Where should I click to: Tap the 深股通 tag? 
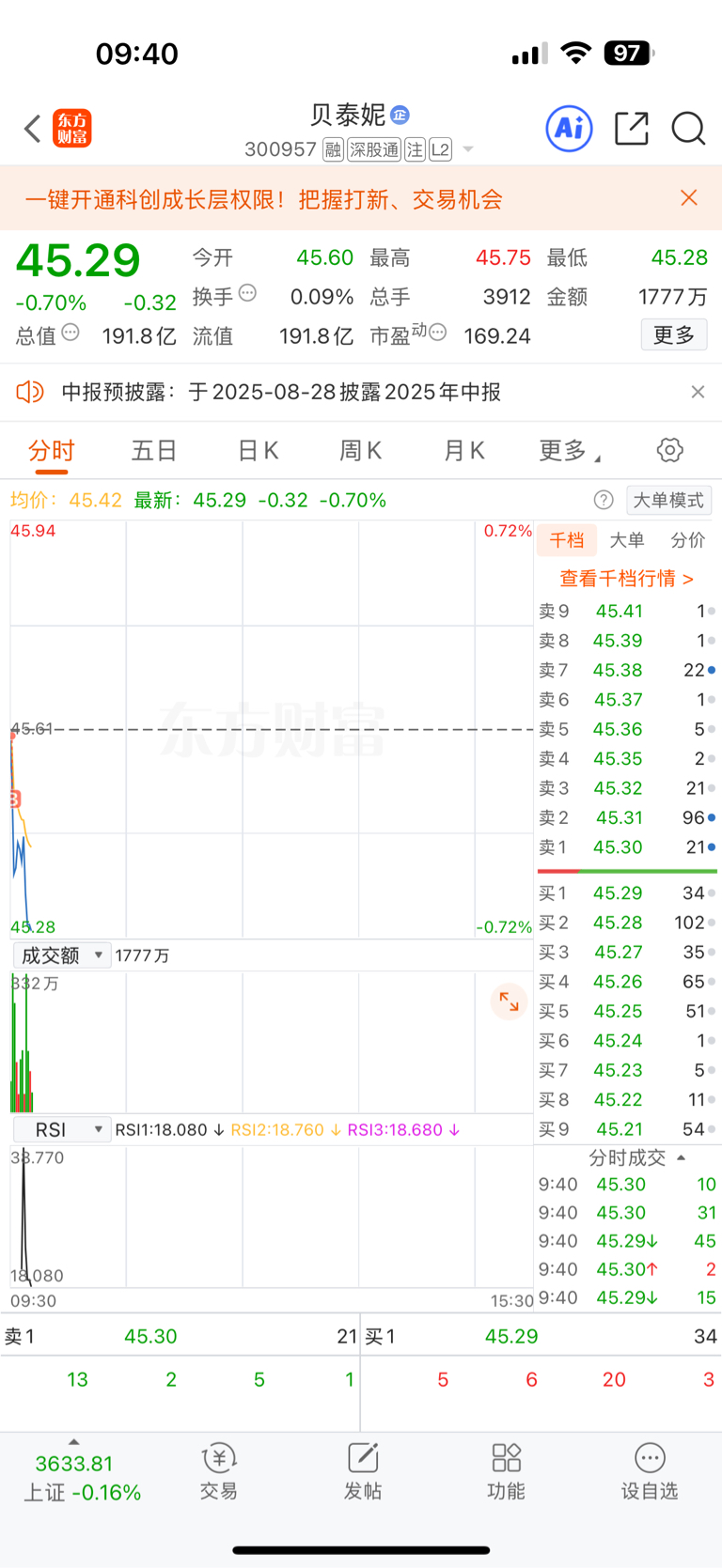point(374,149)
